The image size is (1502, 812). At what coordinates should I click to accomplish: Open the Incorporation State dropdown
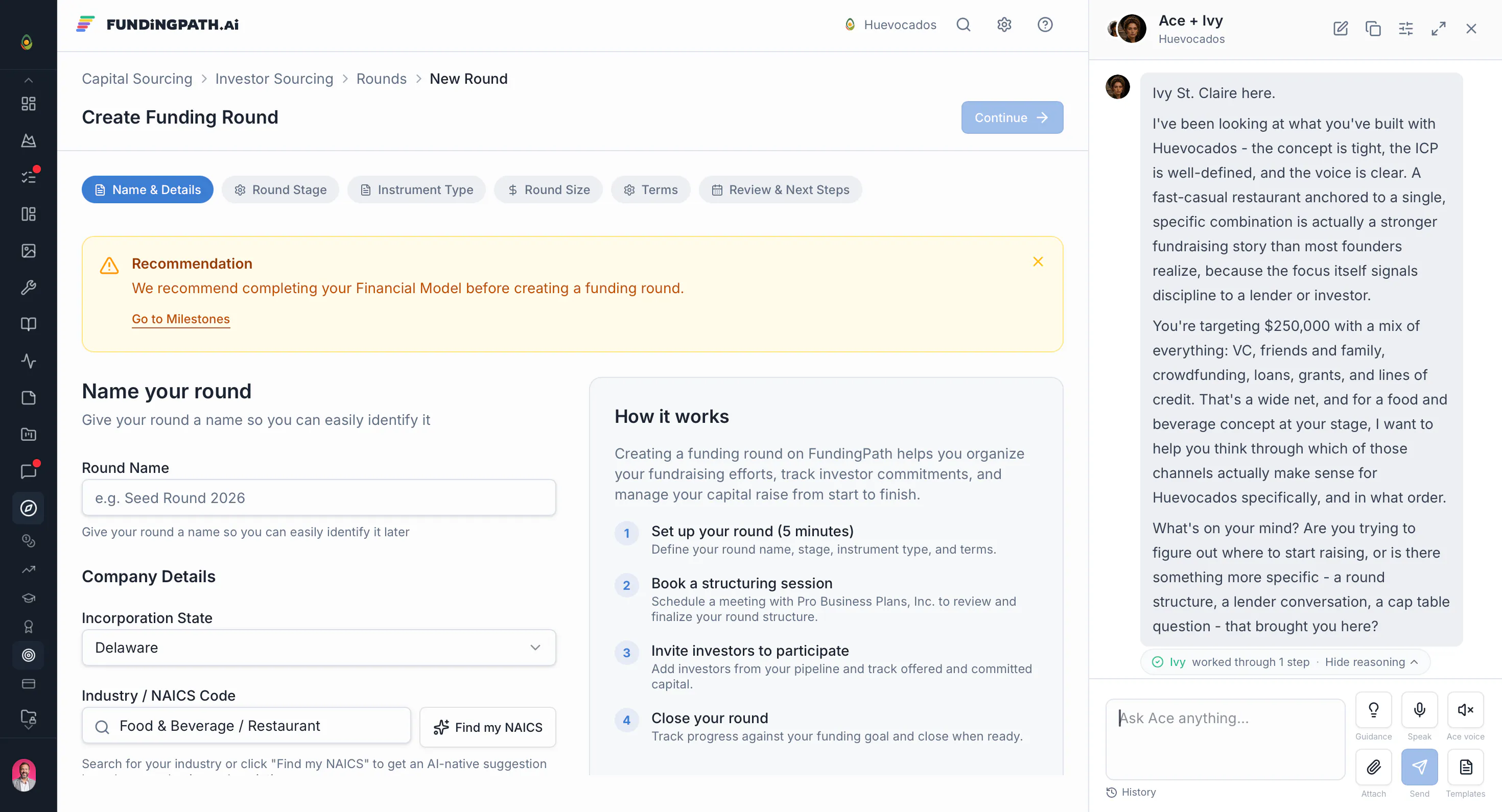click(318, 648)
